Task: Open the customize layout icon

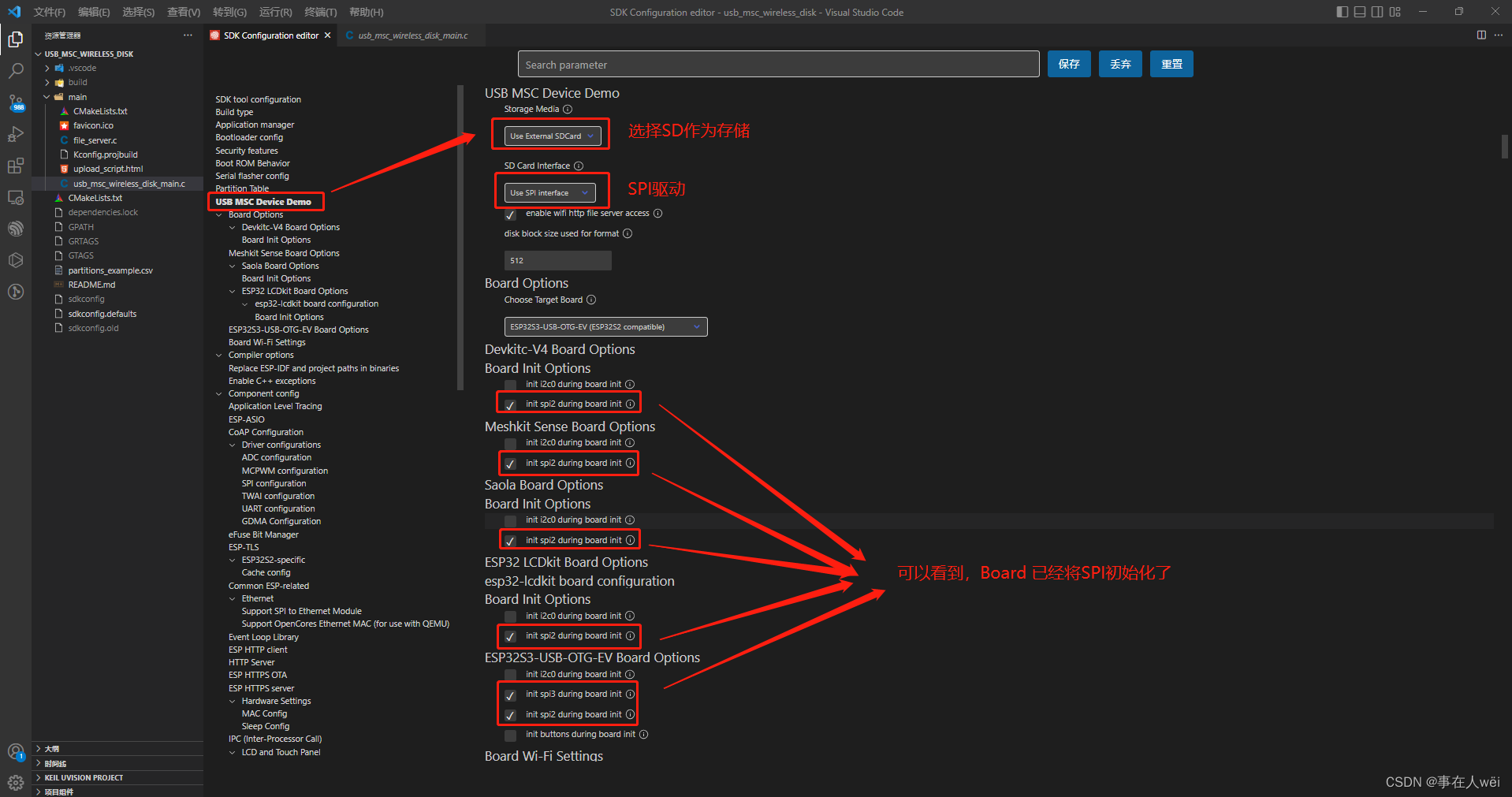Action: click(x=1395, y=12)
